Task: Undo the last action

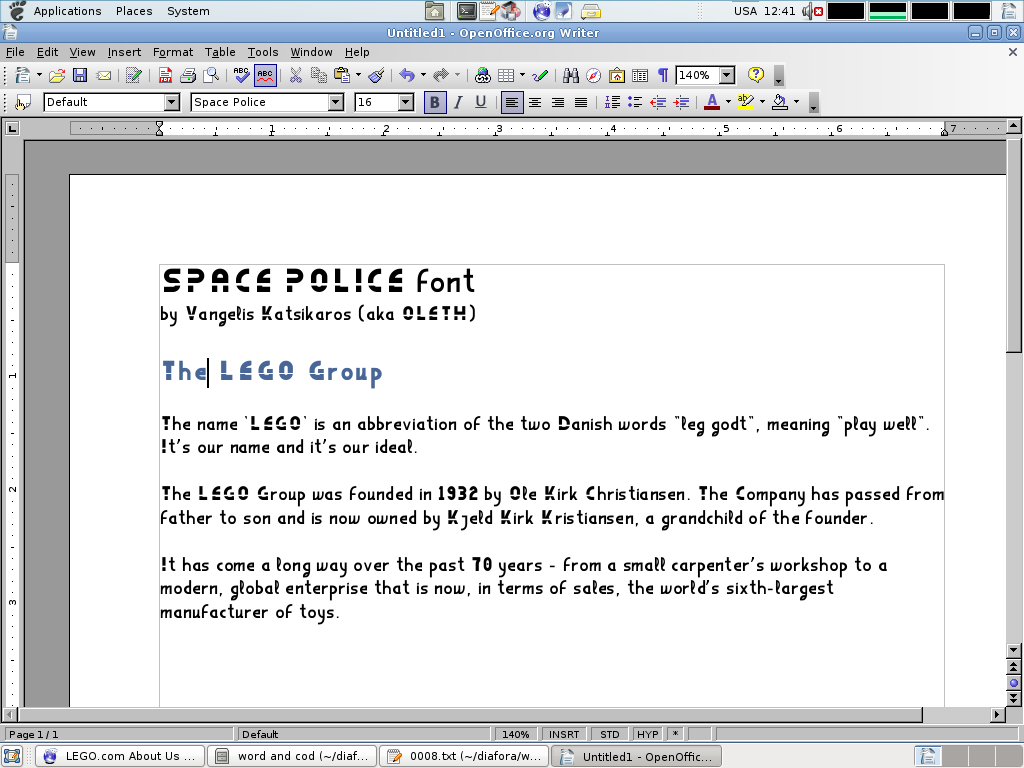Action: (407, 76)
